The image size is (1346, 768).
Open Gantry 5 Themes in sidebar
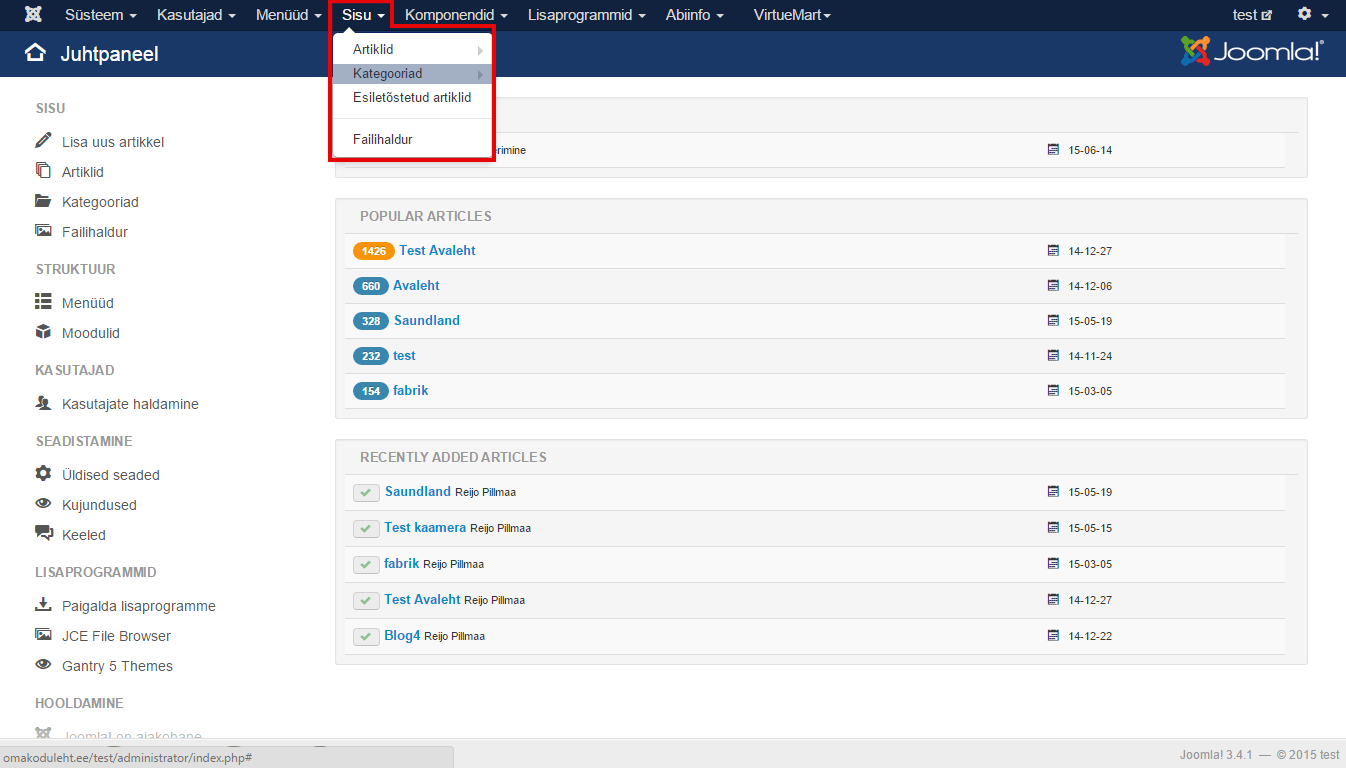pyautogui.click(x=117, y=666)
